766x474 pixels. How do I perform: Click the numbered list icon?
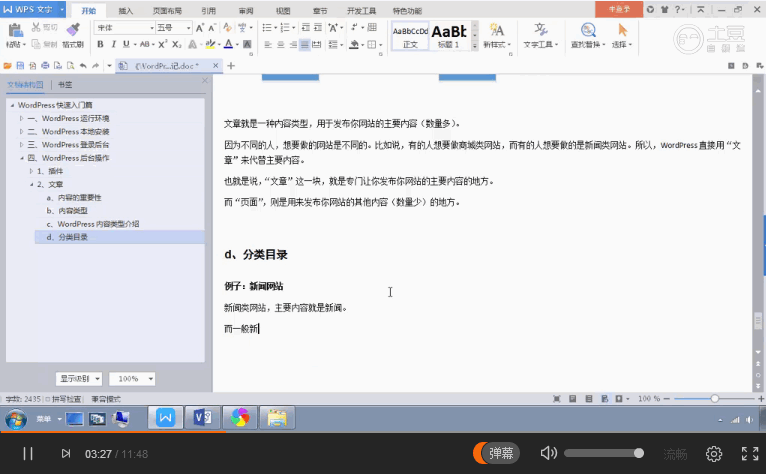285,28
